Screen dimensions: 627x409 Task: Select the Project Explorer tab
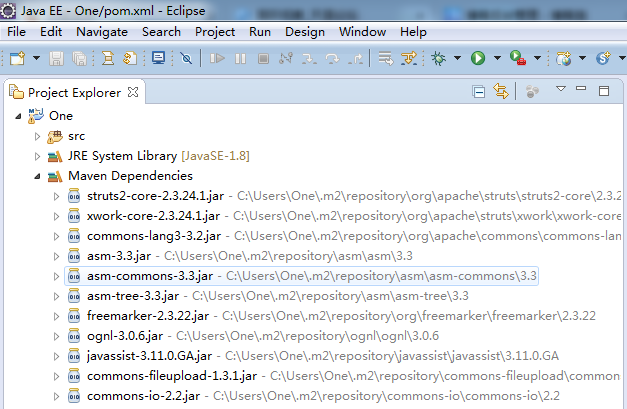coord(74,93)
